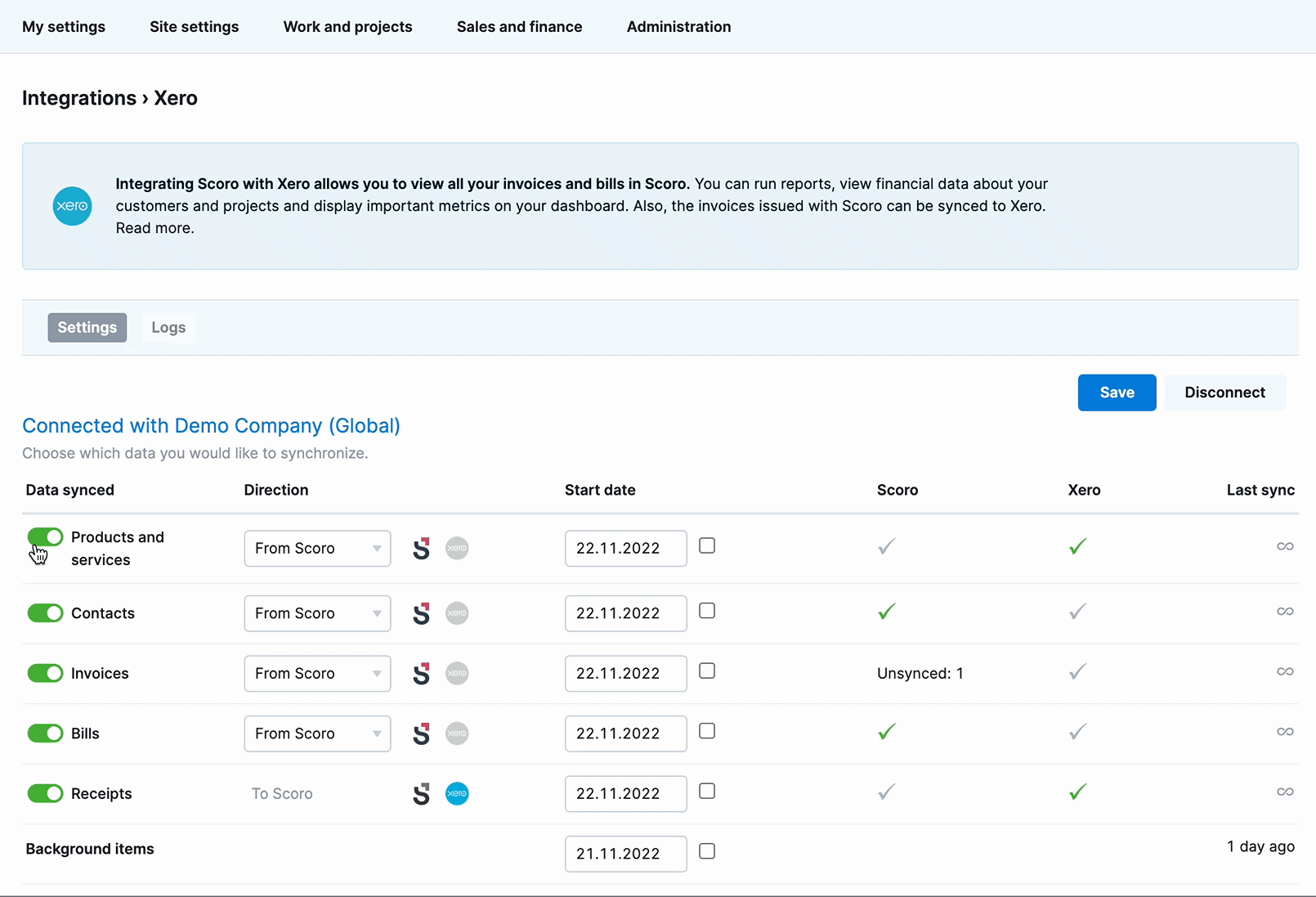Click Xero grey checkmark for Bills
The height and width of the screenshot is (897, 1316).
pos(1078,732)
